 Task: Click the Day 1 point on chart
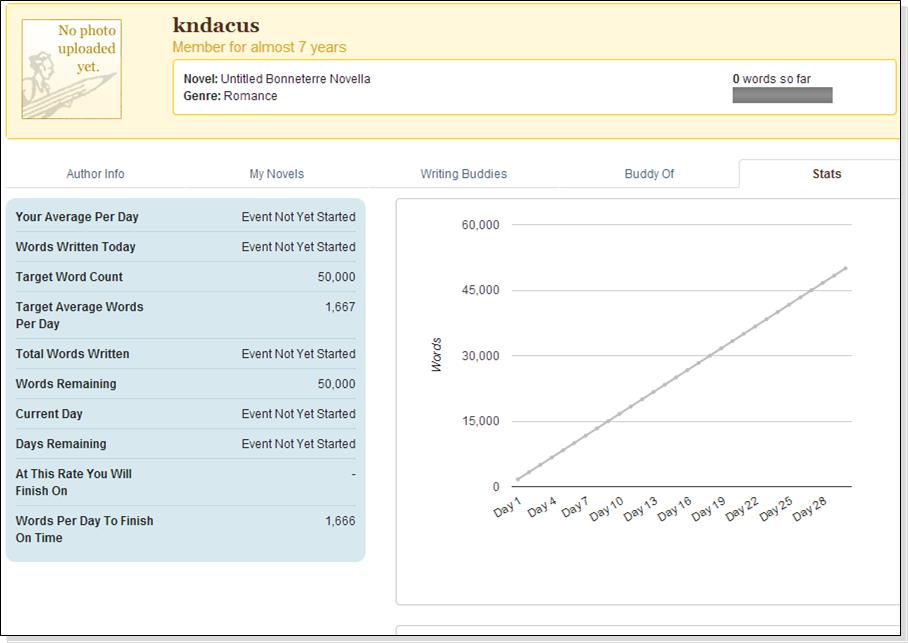(x=517, y=480)
